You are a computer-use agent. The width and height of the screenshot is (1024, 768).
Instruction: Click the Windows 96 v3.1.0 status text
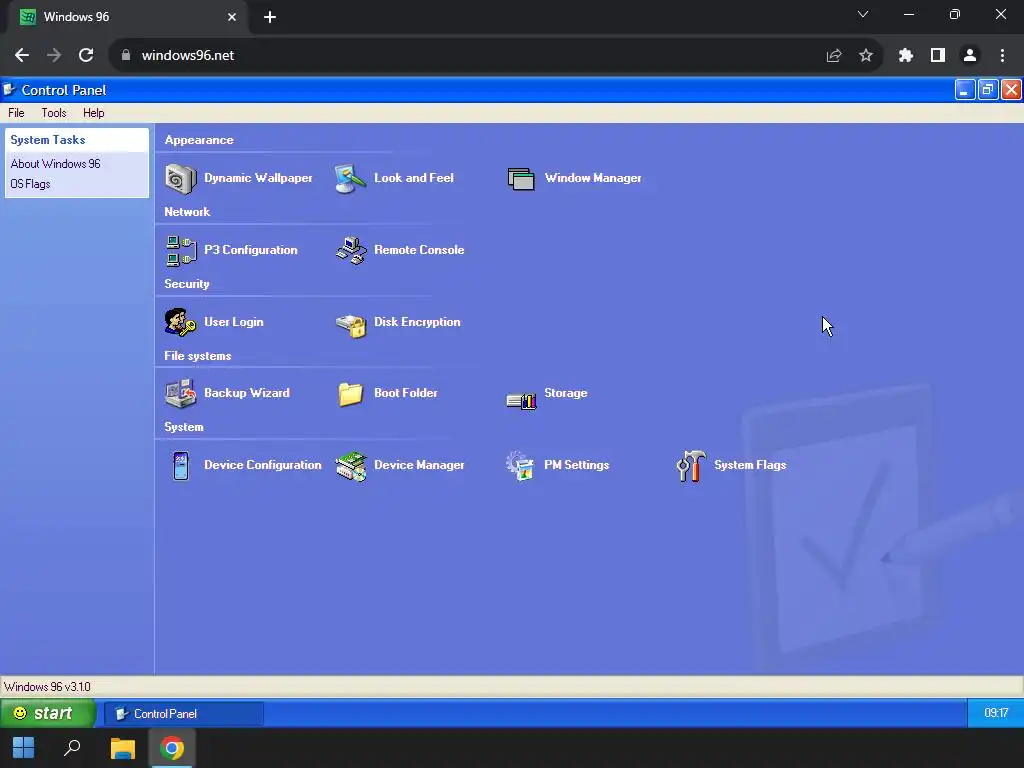(x=47, y=686)
